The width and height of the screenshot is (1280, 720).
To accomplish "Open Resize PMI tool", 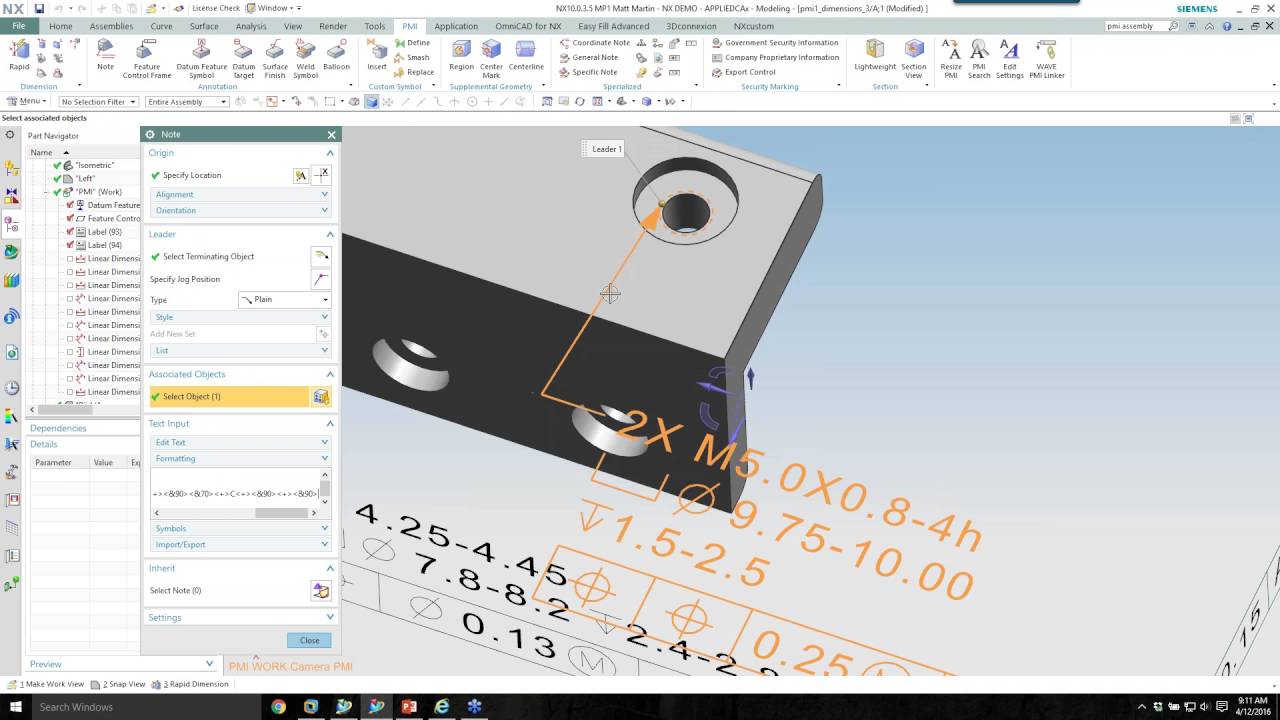I will pos(951,59).
